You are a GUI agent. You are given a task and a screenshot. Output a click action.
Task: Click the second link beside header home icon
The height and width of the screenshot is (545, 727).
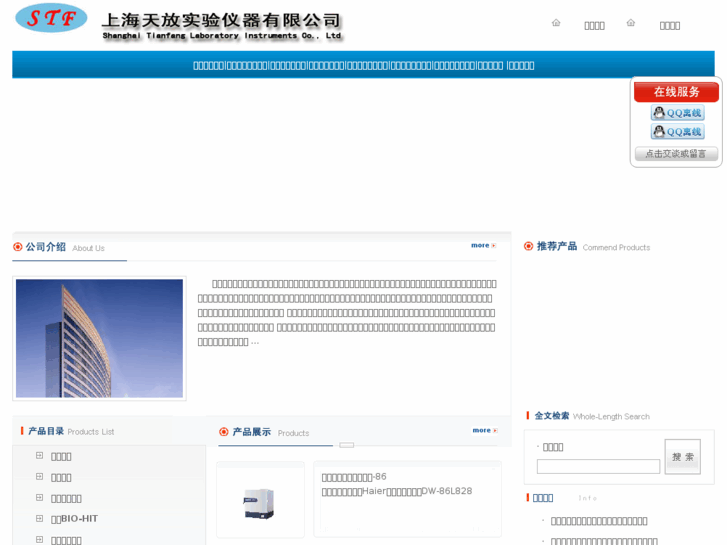[670, 26]
